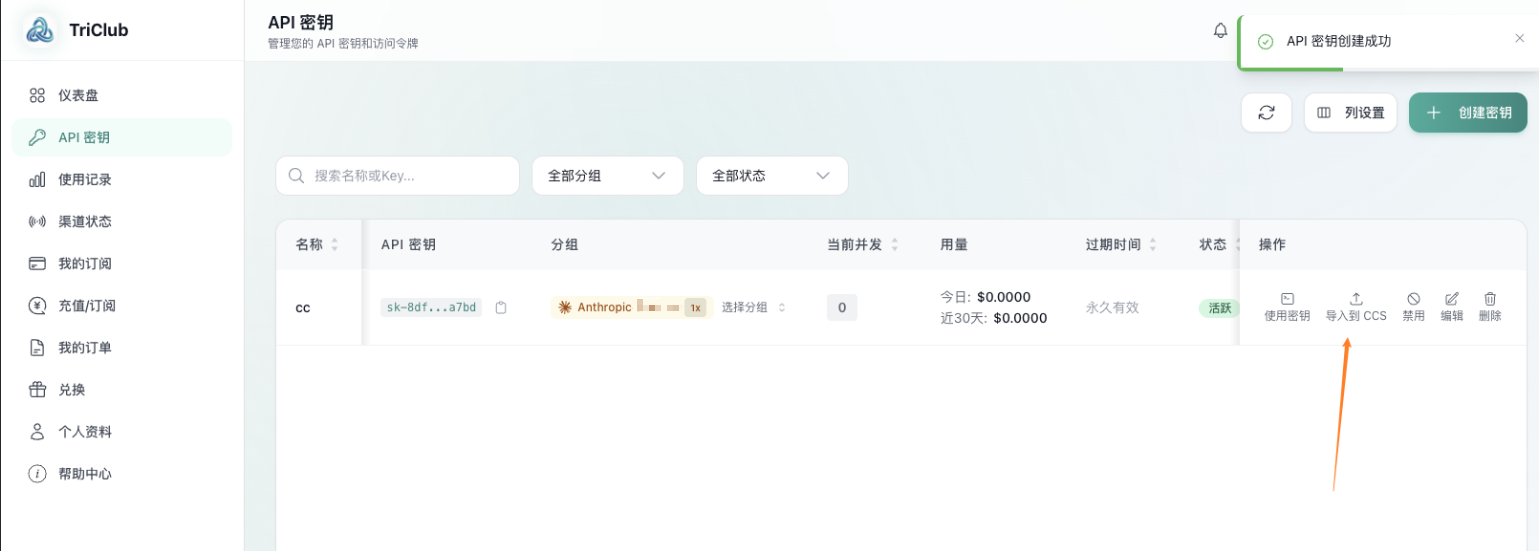Click the TriClub logo icon
Screen dimensions: 1539x551
click(x=40, y=30)
